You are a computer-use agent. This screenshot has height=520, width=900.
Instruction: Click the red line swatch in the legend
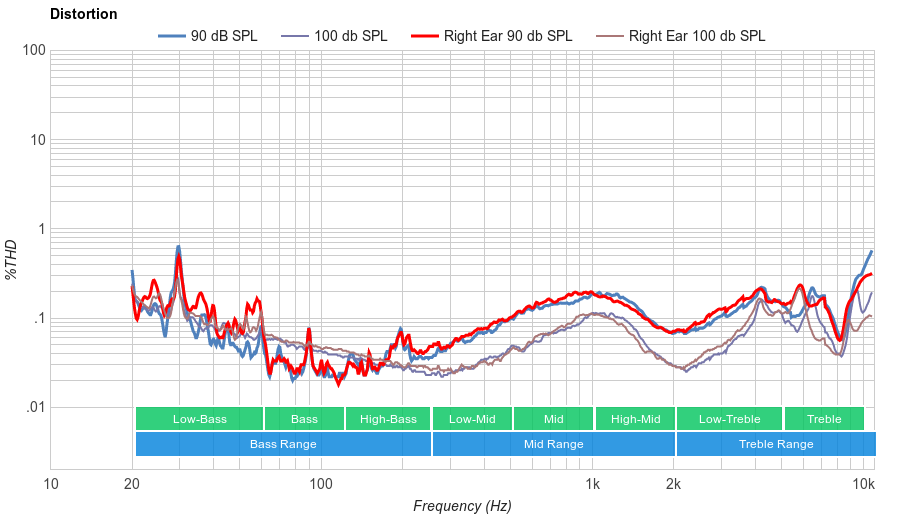tap(424, 36)
